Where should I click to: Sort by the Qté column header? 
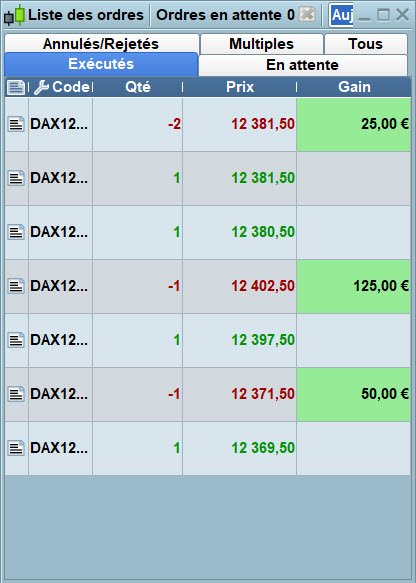138,87
